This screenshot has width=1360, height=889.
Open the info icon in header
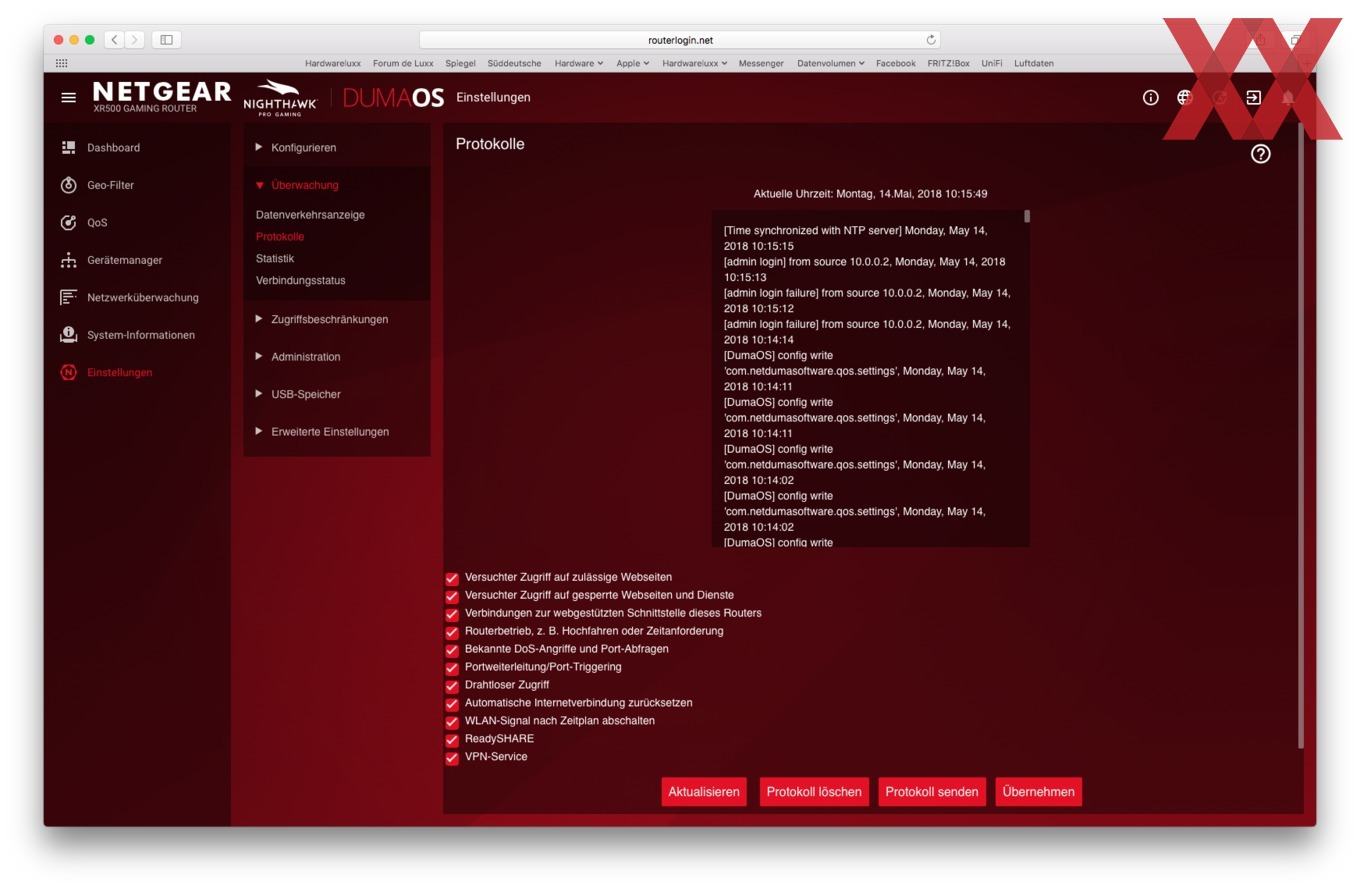(x=1151, y=97)
